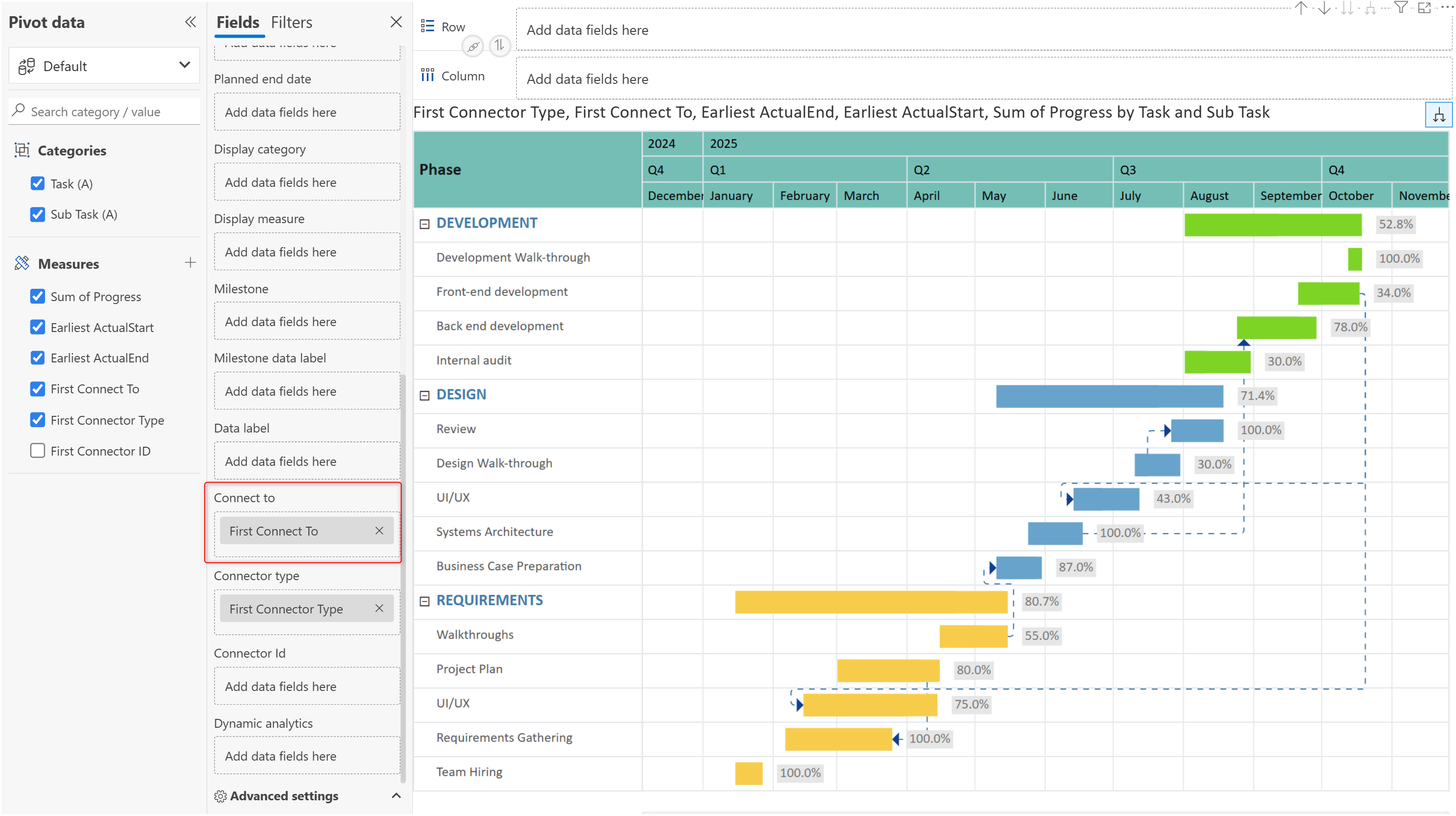
Task: Uncheck the Sum of Progress measure
Action: point(37,296)
